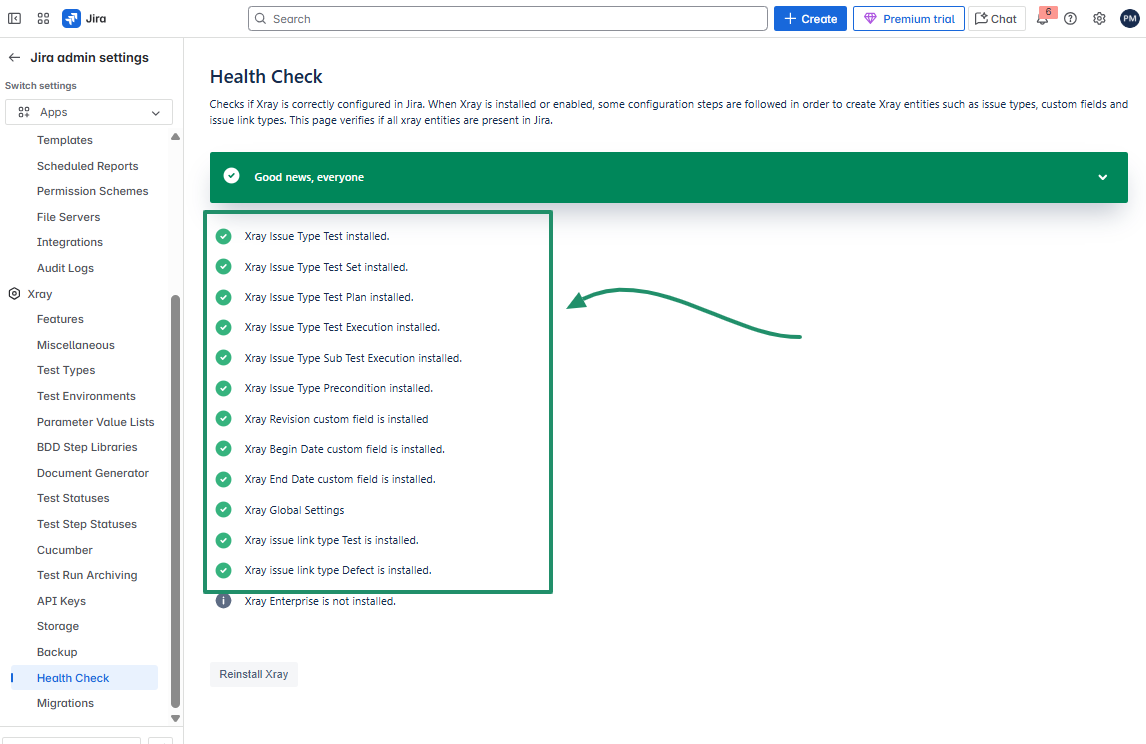
Task: Click the Xray section label in sidebar
Action: click(x=40, y=294)
